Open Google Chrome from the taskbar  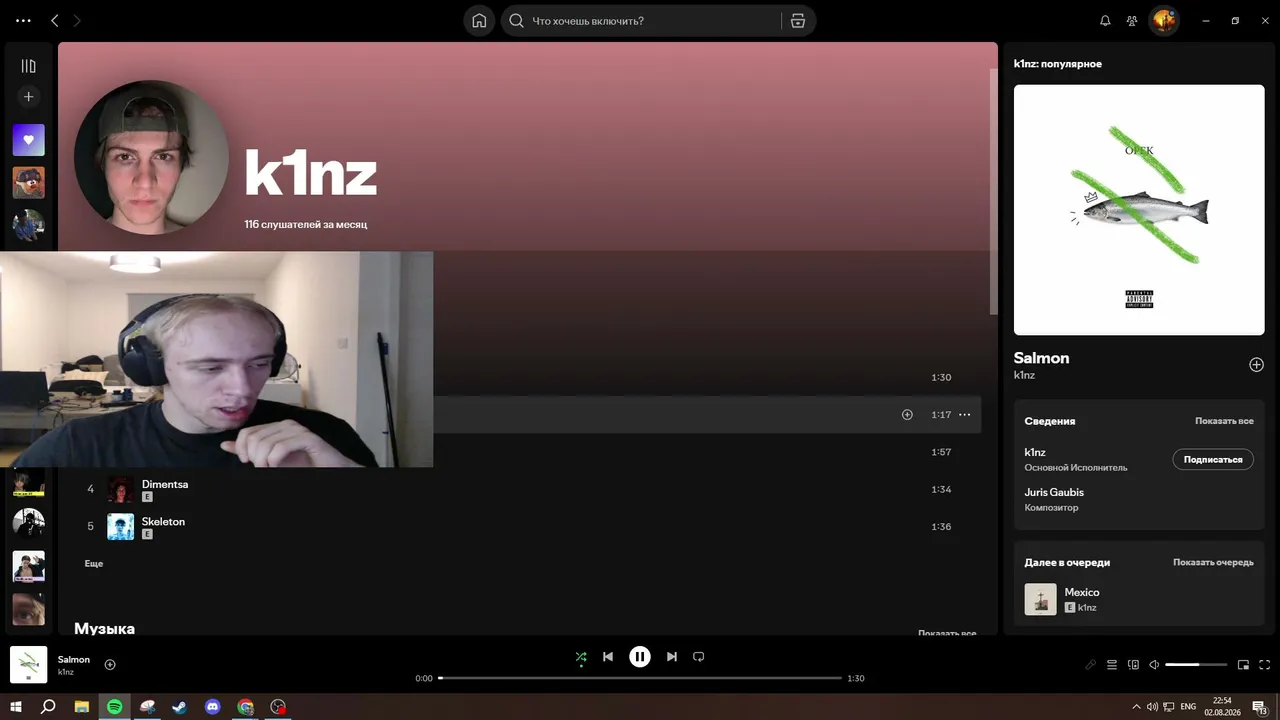click(245, 707)
